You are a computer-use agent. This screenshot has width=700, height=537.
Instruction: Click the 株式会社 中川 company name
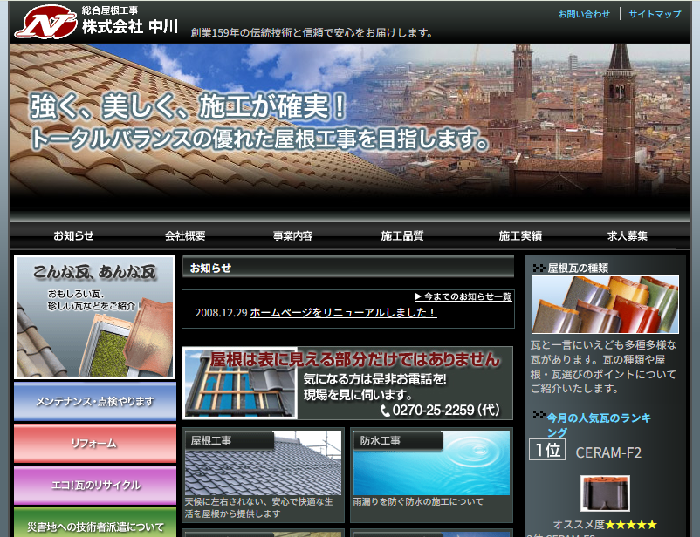click(x=130, y=27)
